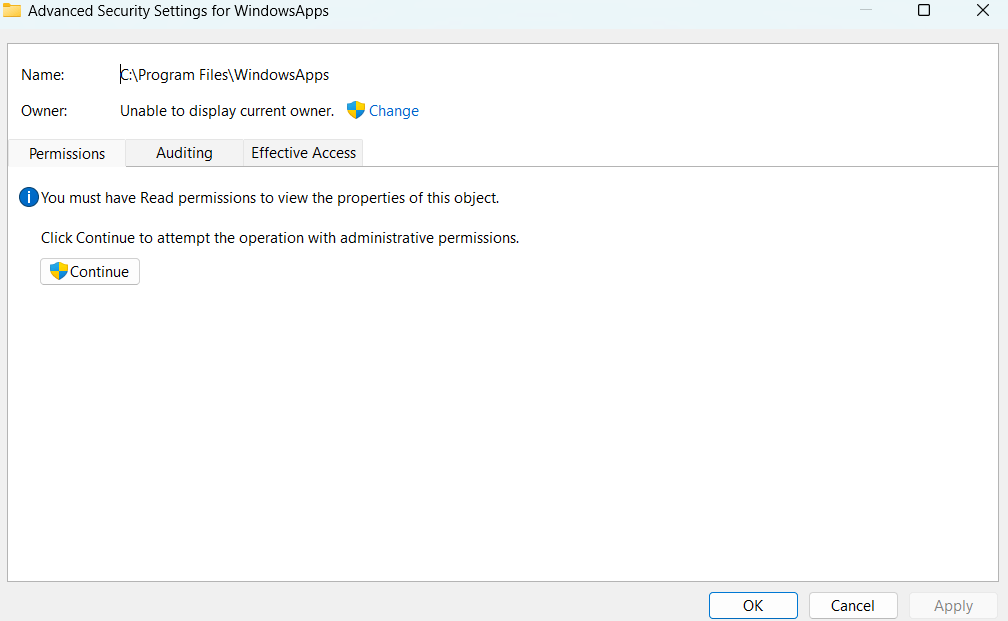Screen dimensions: 1008x621
Task: Click the Change owner link
Action: [x=394, y=111]
